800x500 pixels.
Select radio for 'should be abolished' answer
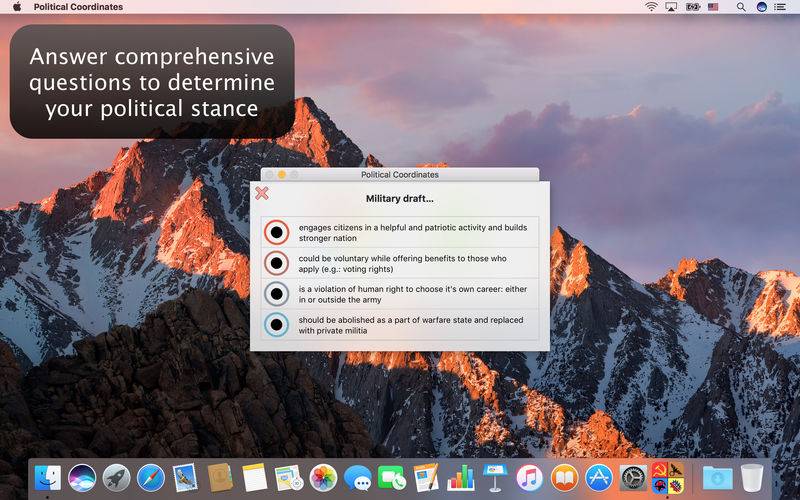277,325
